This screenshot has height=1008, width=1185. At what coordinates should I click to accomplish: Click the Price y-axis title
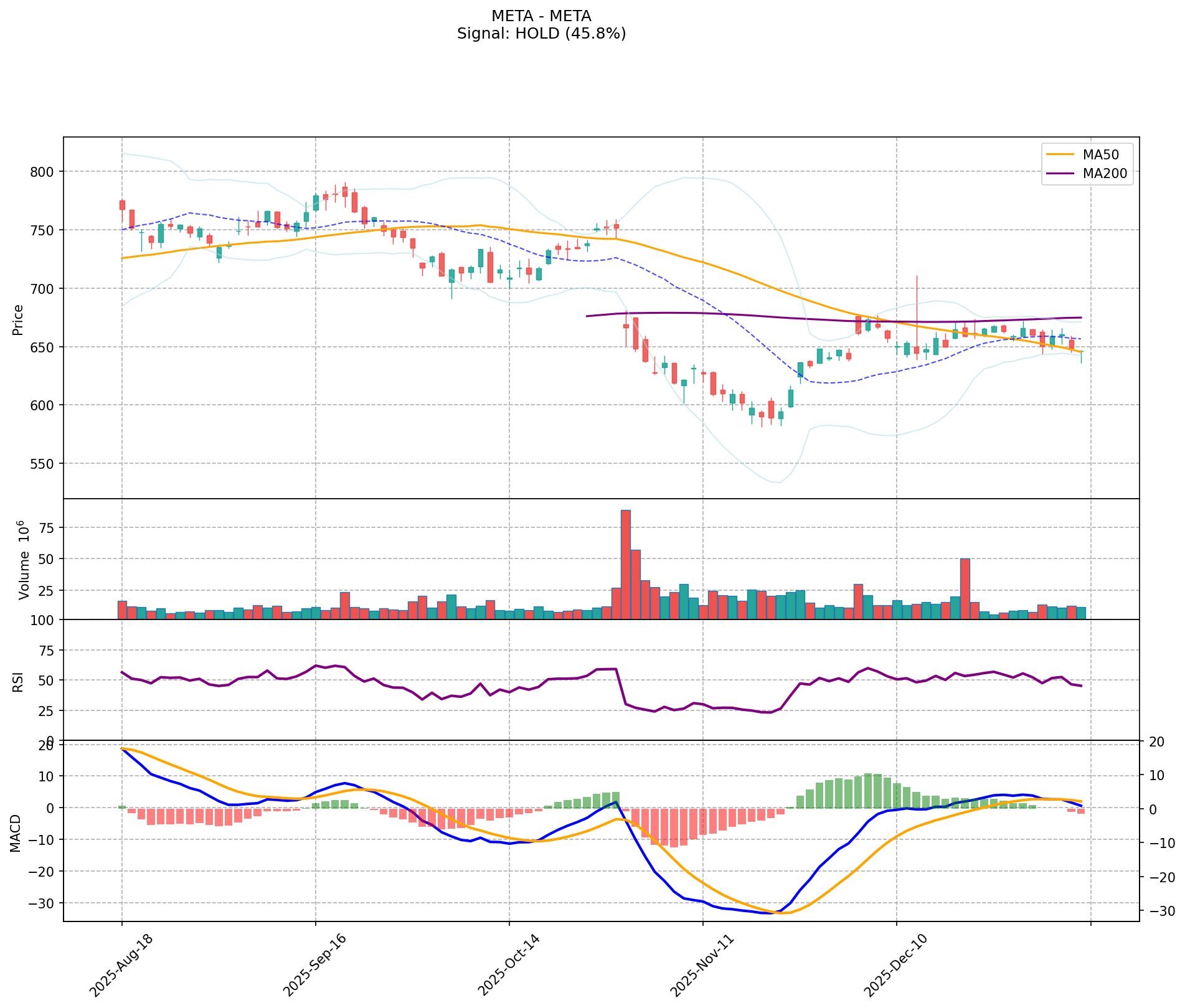click(18, 319)
